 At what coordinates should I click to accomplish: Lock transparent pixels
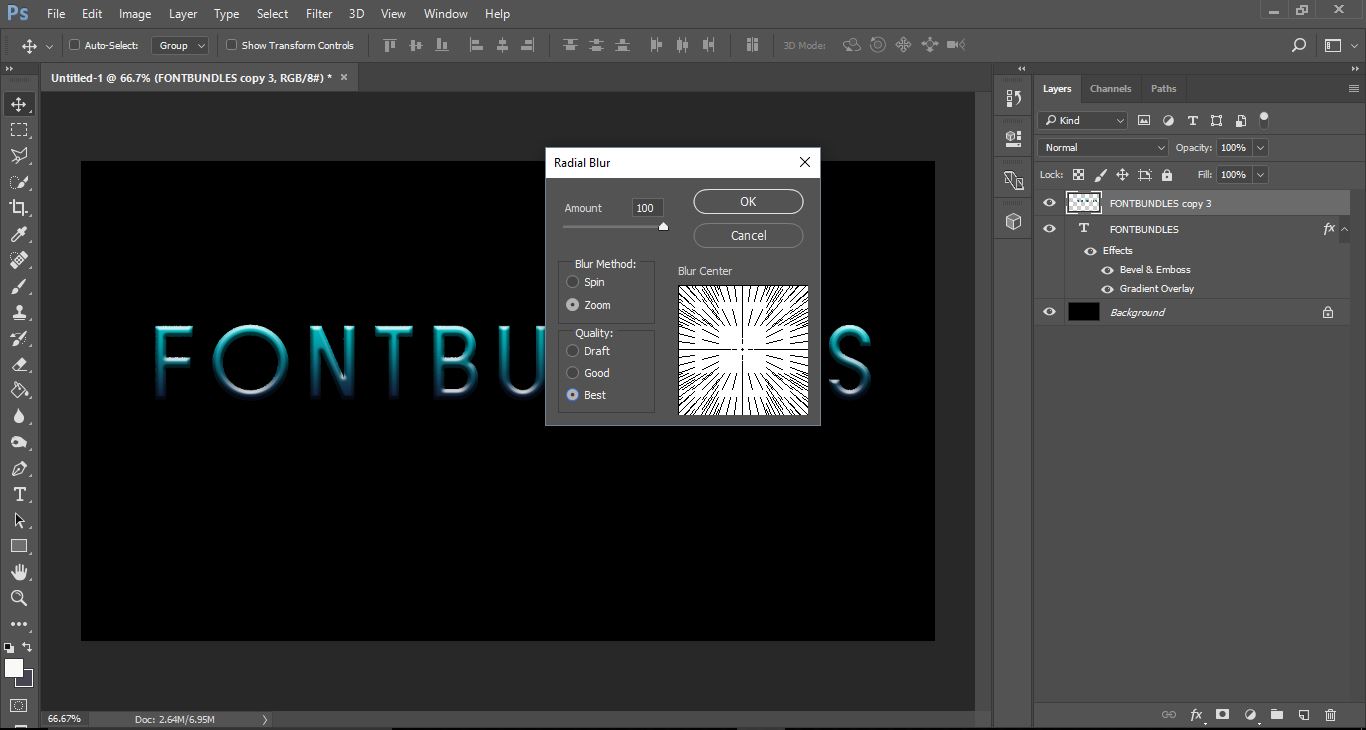click(1078, 175)
